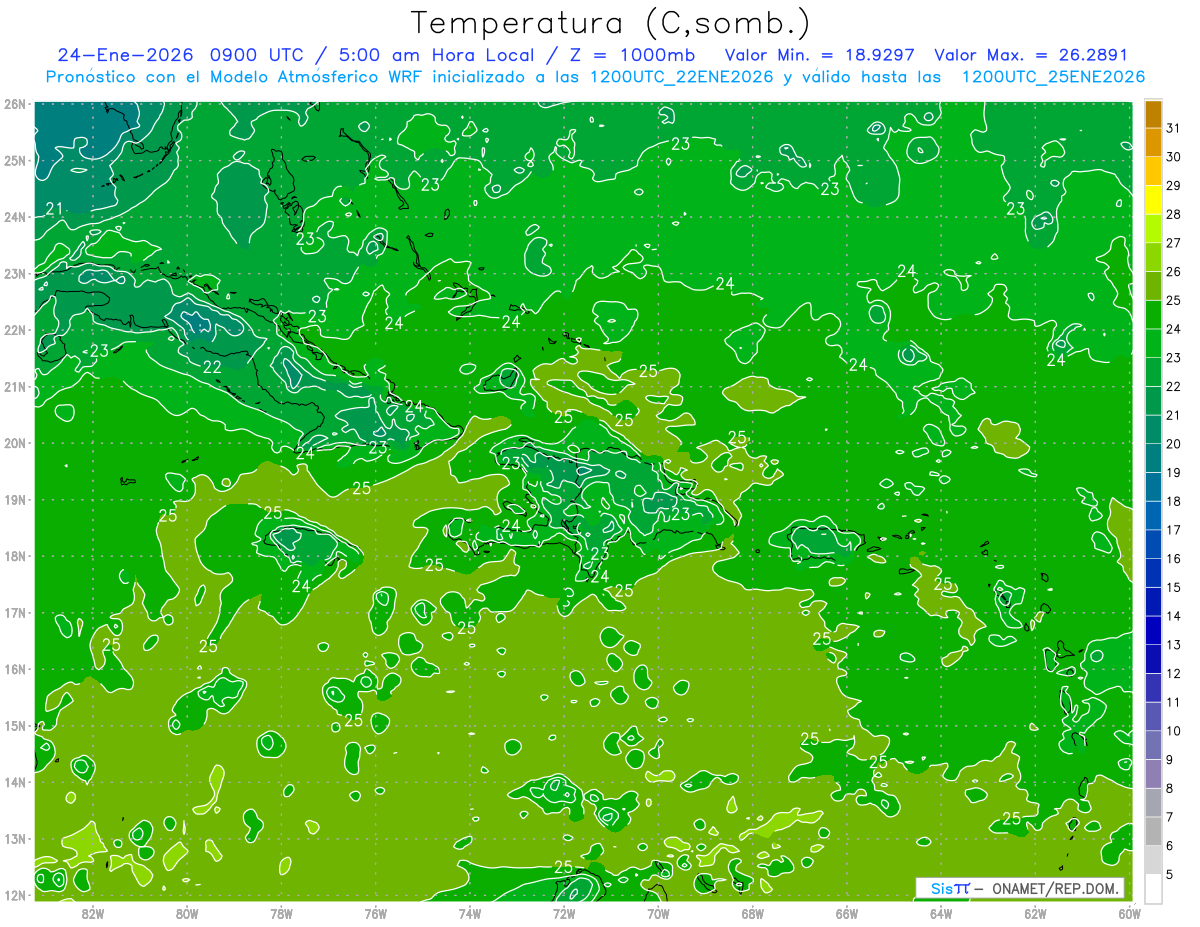The height and width of the screenshot is (927, 1200).
Task: Click the '23N' latitude axis label
Action: (x=15, y=273)
